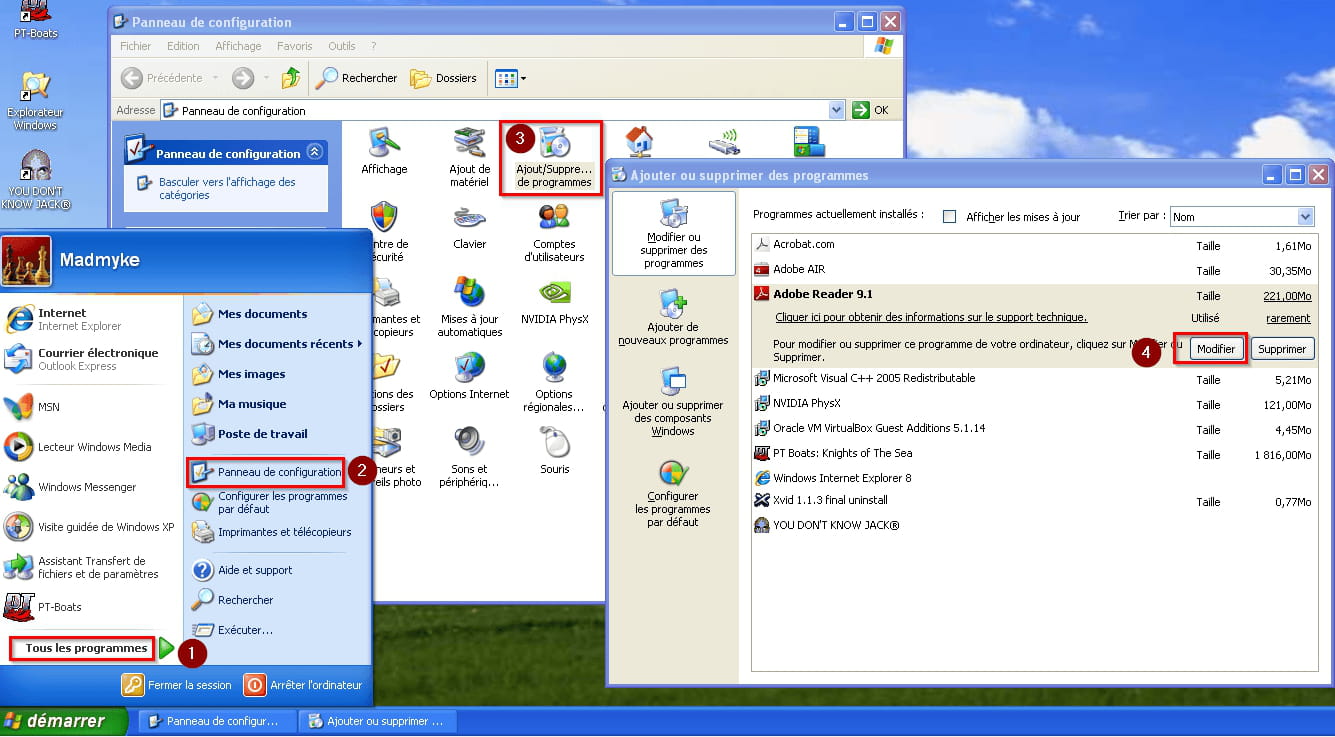This screenshot has height=737, width=1335.
Task: Select Xvid 1.1.3 final uninstall row
Action: pos(1034,501)
